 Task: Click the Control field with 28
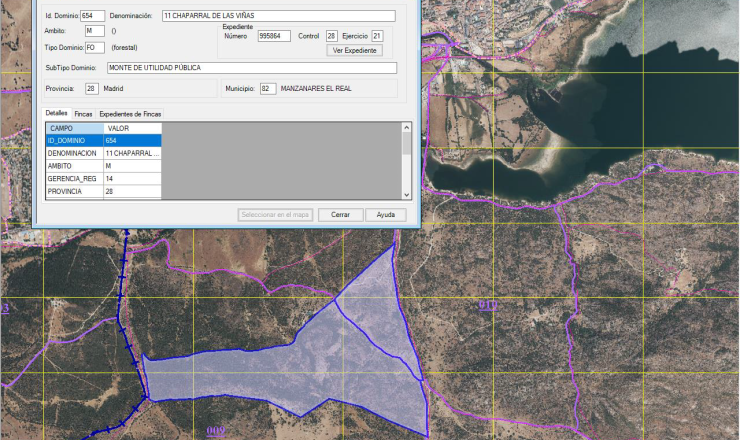coord(331,36)
